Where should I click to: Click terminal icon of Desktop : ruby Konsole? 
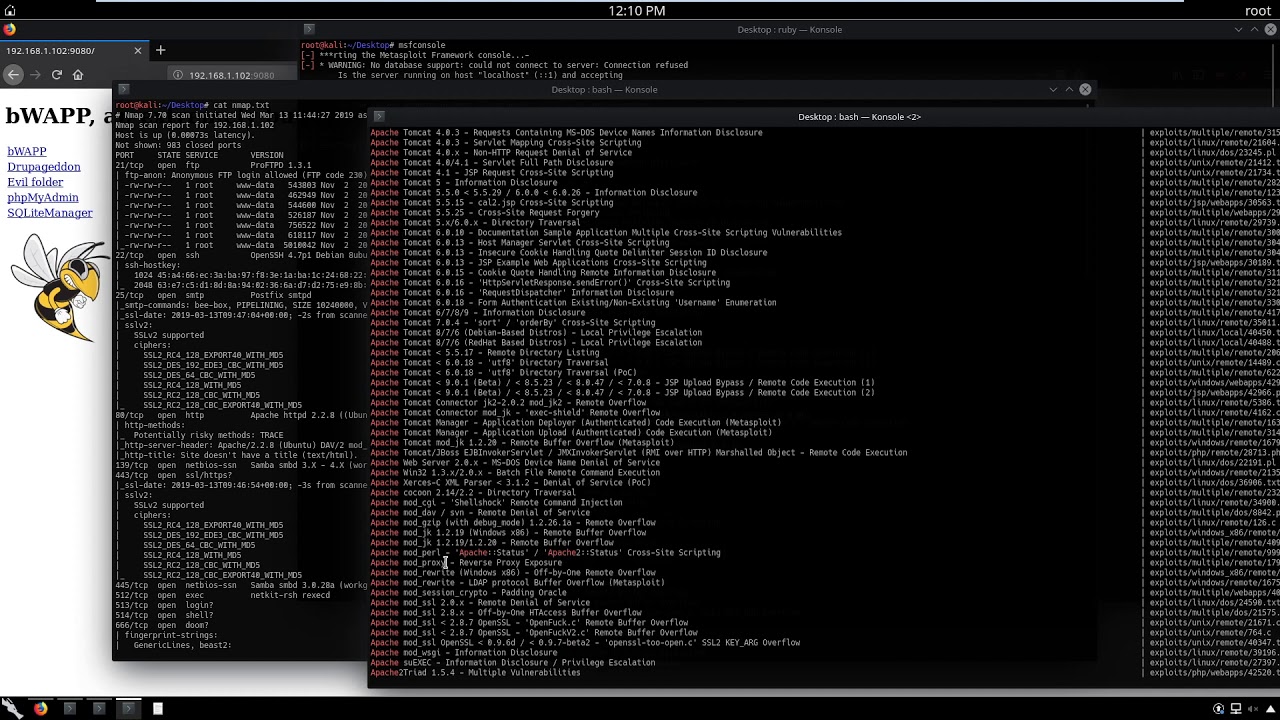[x=309, y=30]
